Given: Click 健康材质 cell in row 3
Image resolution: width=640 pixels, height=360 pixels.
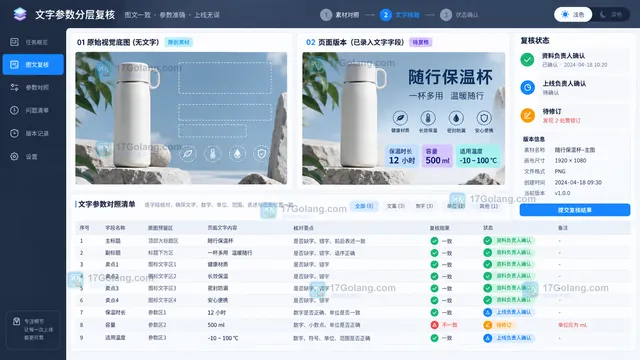Looking at the screenshot, I should coord(218,264).
